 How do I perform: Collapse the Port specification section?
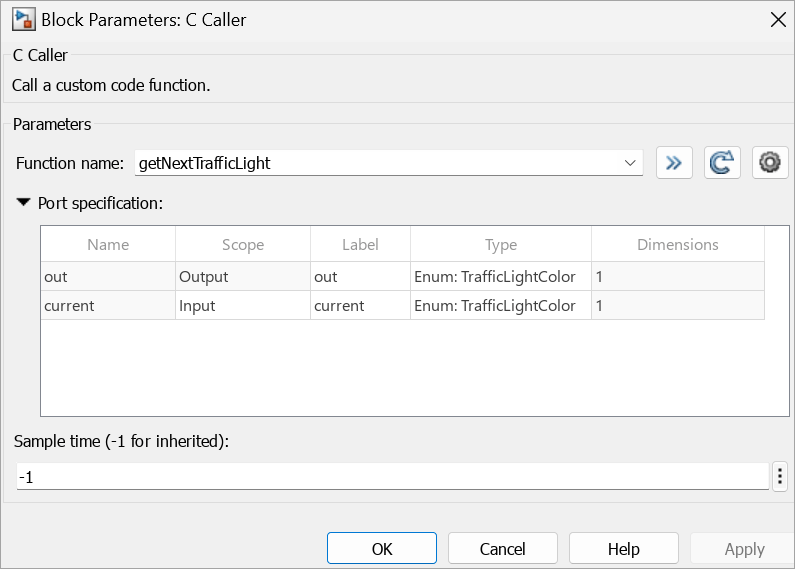(x=23, y=203)
